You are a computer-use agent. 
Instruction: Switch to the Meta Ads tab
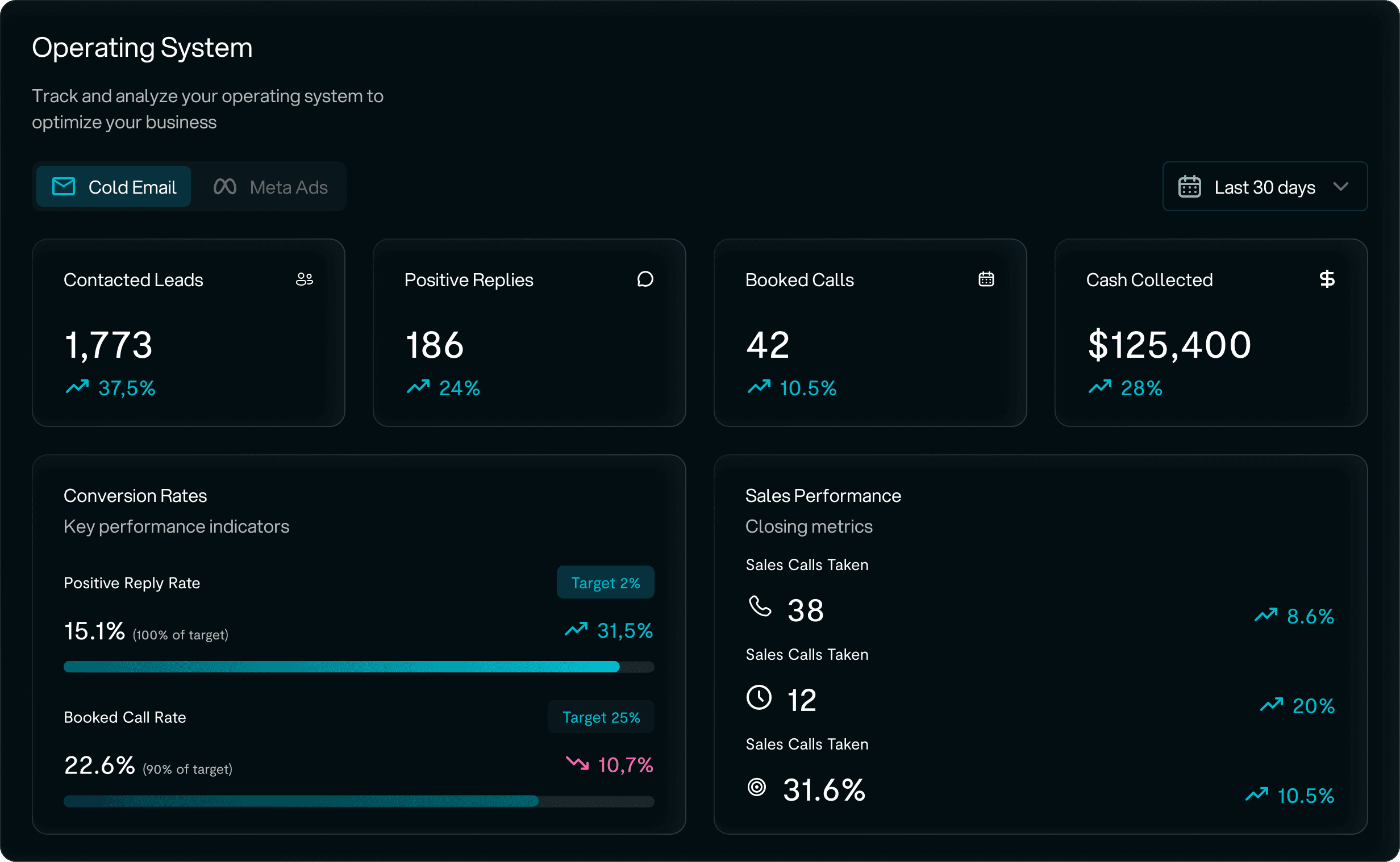270,186
